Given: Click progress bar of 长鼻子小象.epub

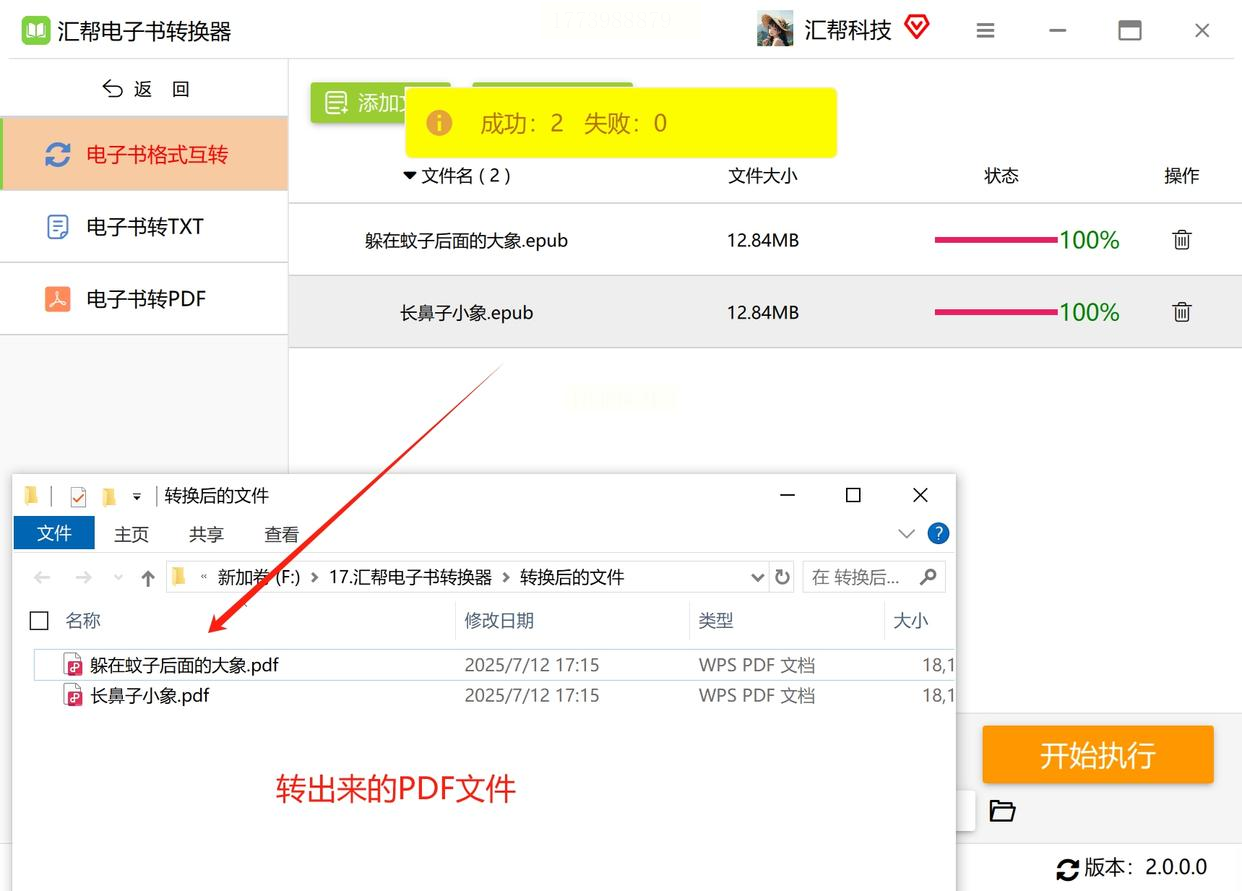Looking at the screenshot, I should coord(996,312).
